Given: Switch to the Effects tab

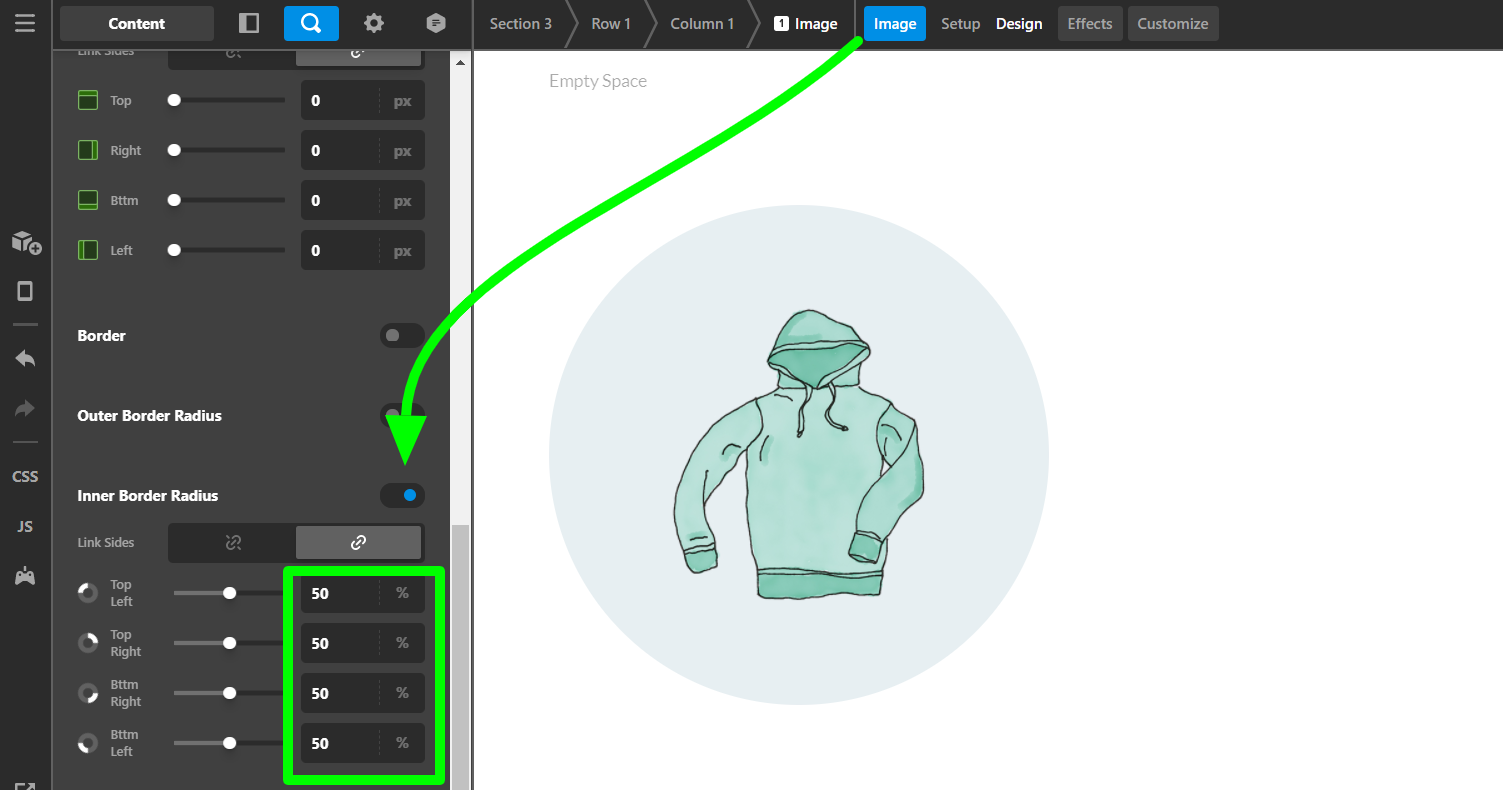Looking at the screenshot, I should click(1089, 23).
